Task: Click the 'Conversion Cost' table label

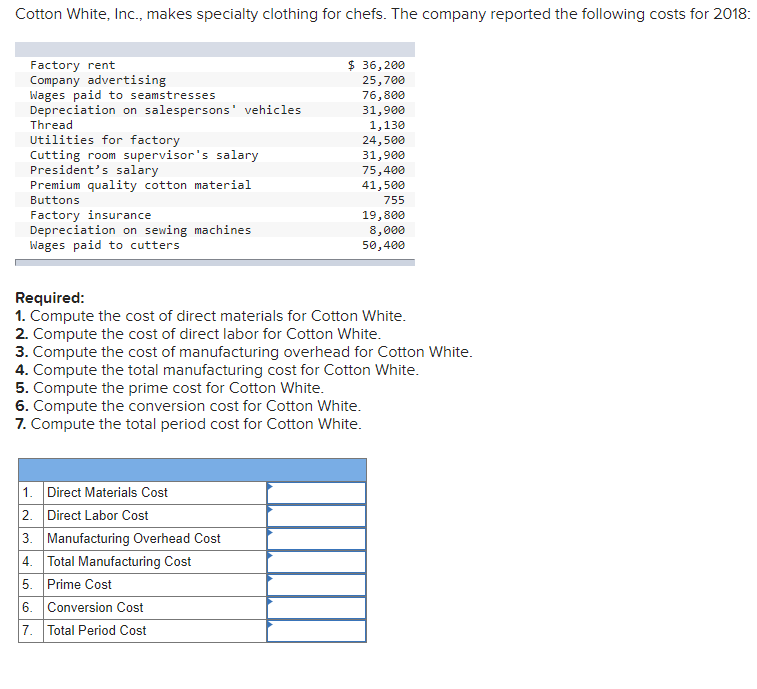Action: [95, 607]
